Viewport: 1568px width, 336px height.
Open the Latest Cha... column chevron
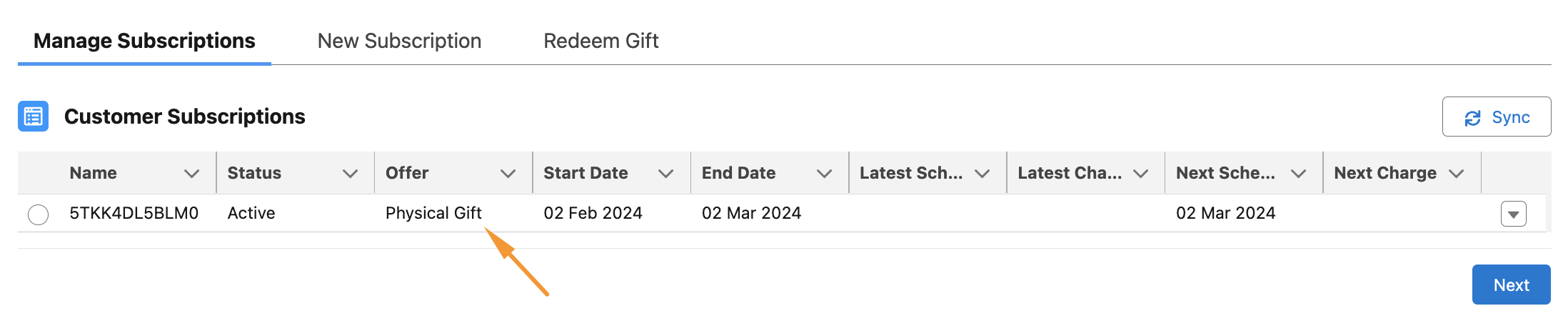tap(1140, 174)
